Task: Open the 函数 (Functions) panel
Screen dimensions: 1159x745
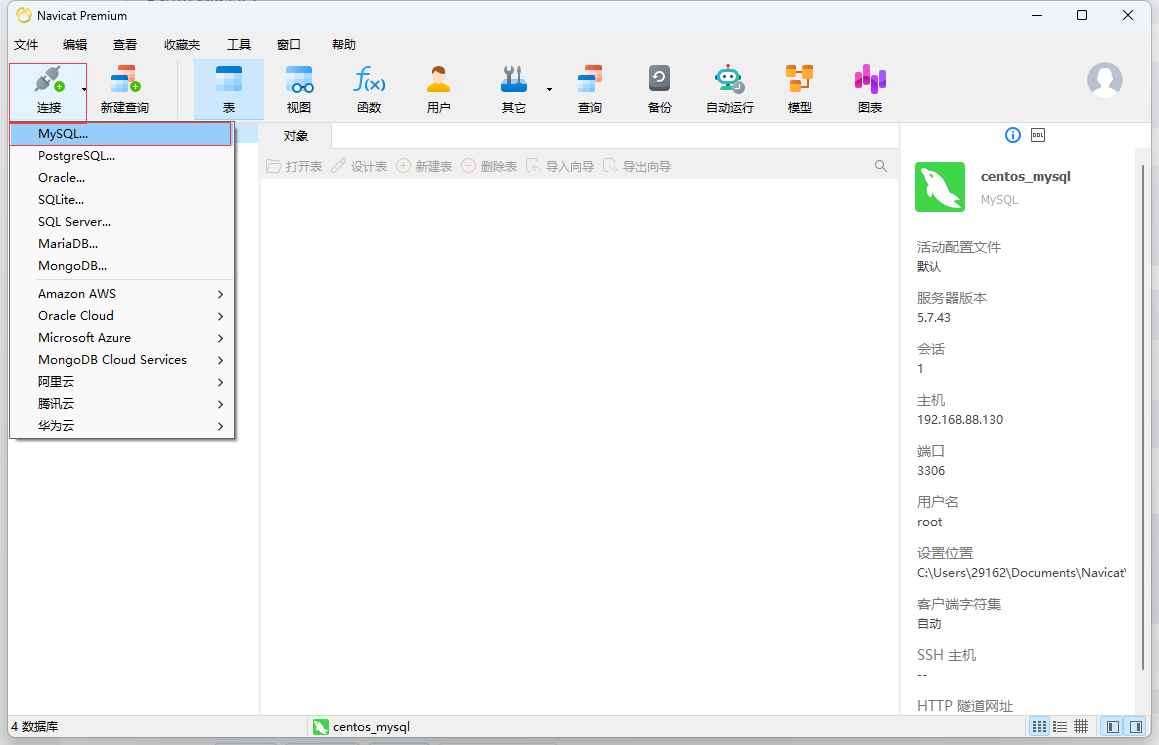Action: [368, 88]
